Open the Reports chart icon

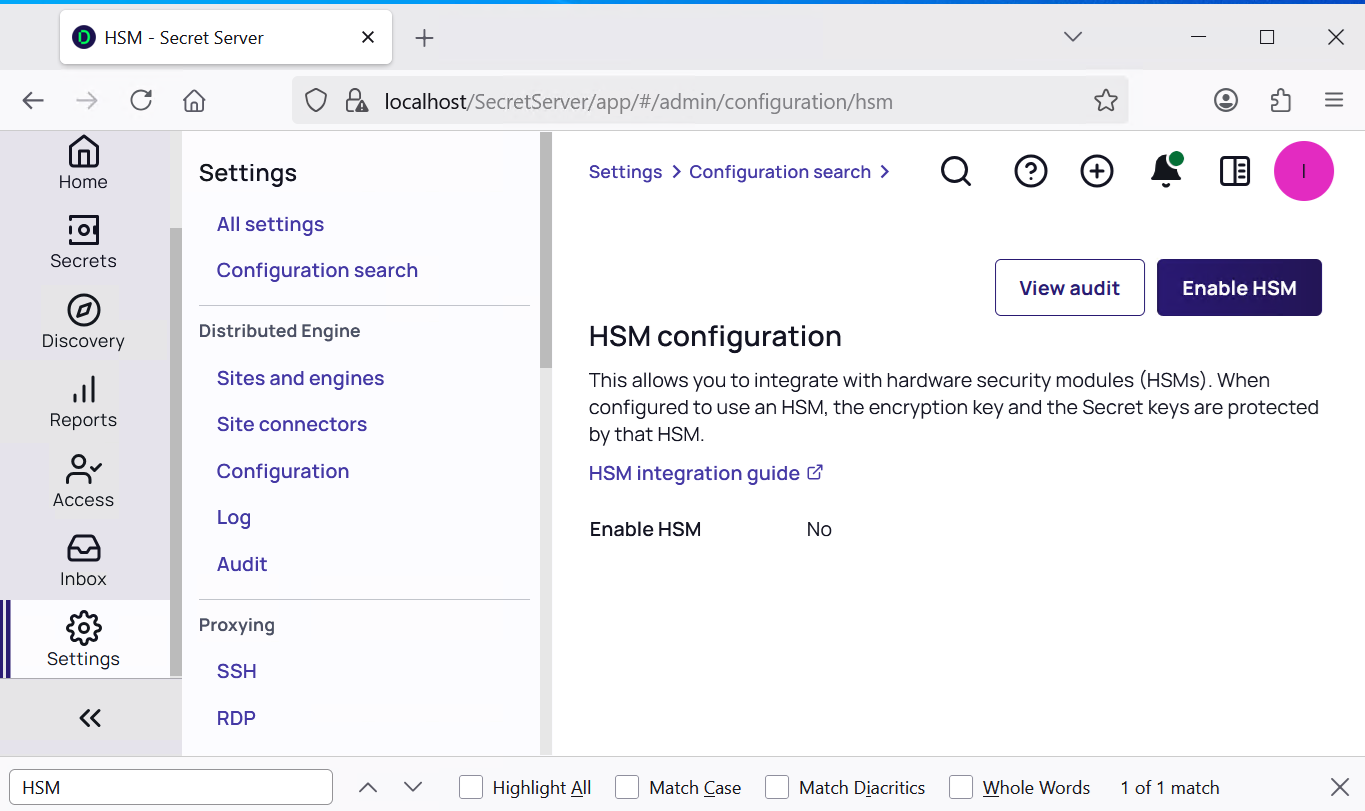pyautogui.click(x=83, y=390)
